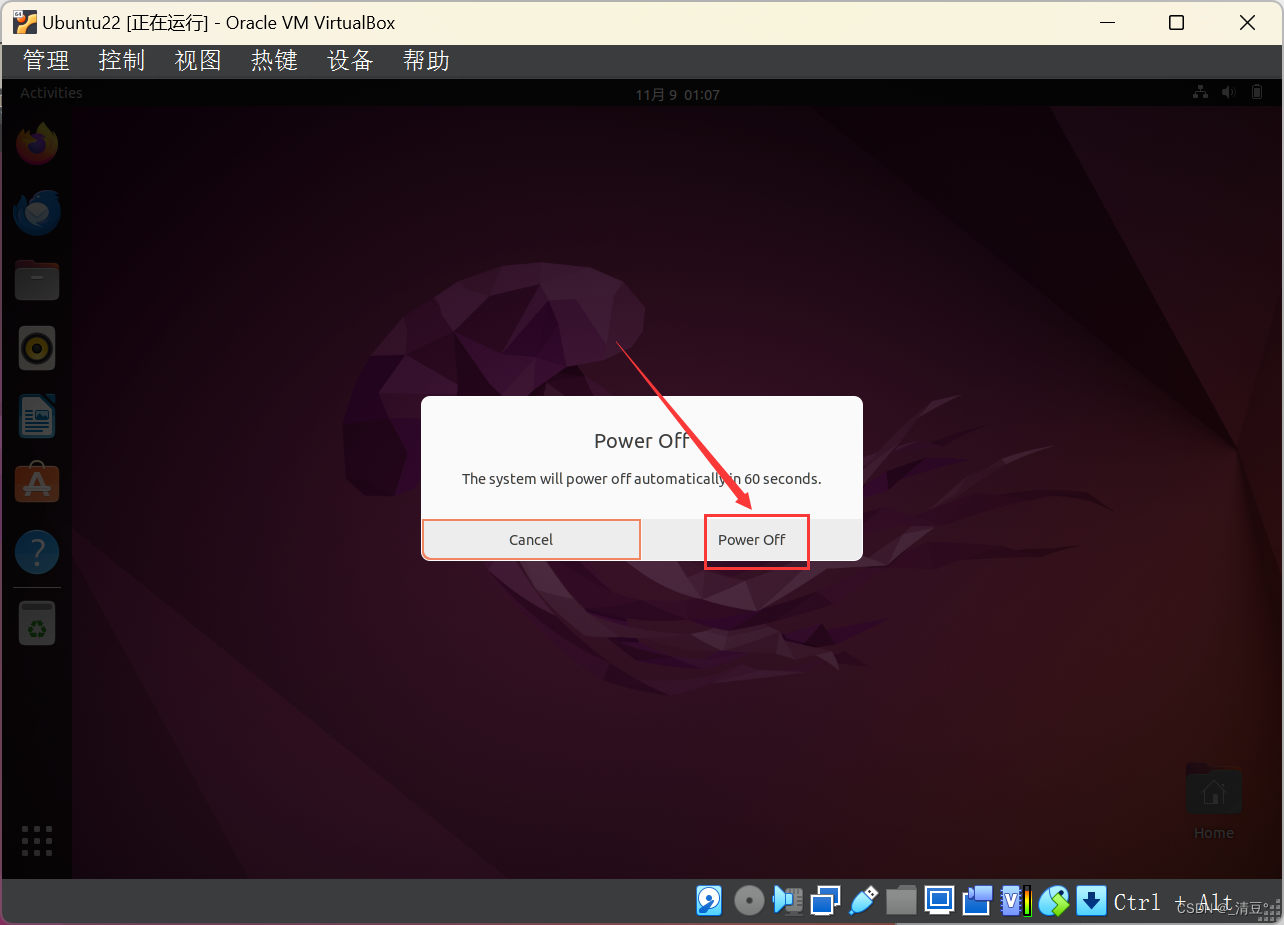1284x925 pixels.
Task: Click hard disk activity status icon
Action: [x=709, y=901]
